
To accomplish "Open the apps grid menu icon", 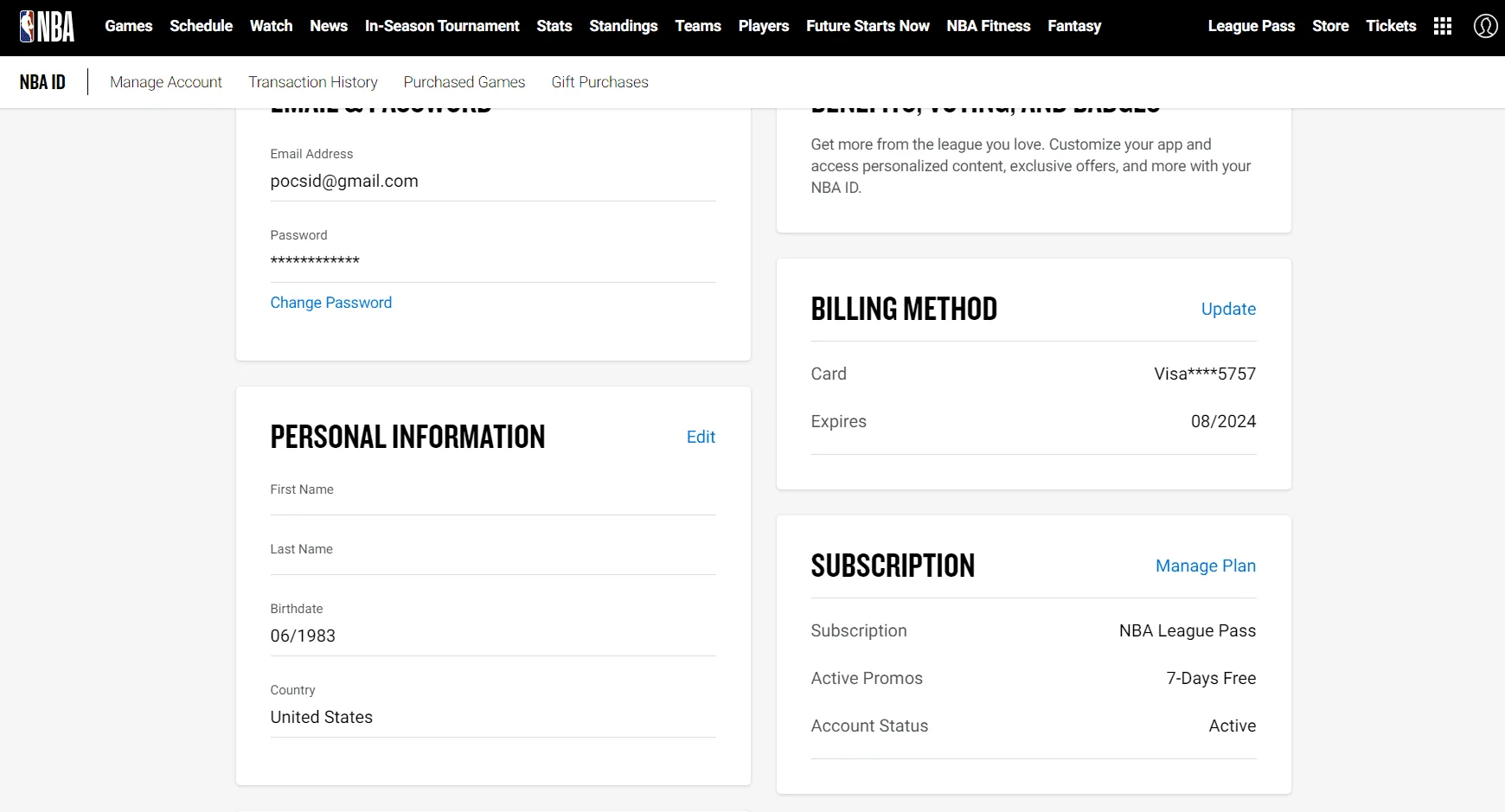I will (1443, 26).
